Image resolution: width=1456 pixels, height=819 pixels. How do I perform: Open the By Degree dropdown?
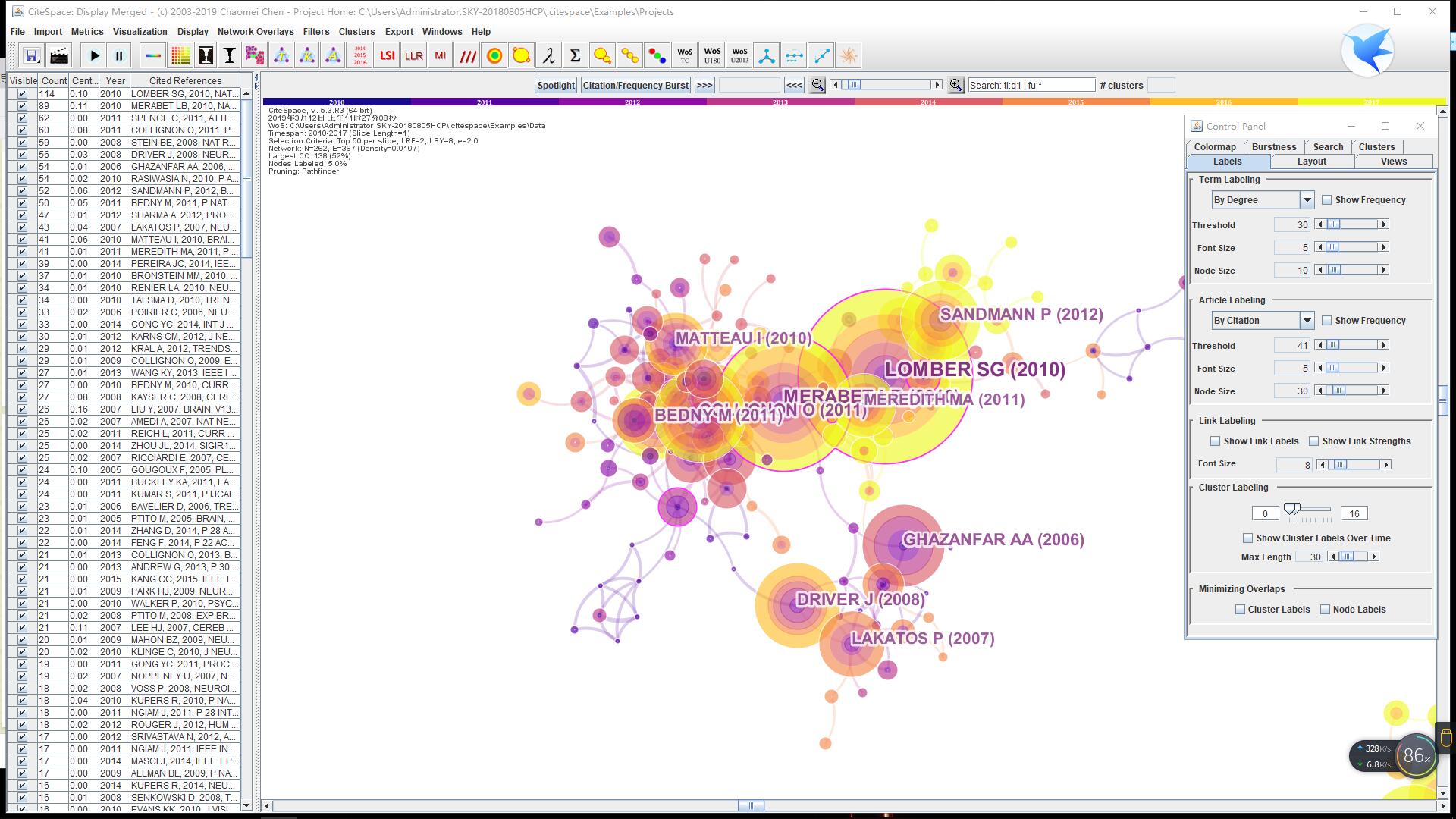coord(1307,200)
